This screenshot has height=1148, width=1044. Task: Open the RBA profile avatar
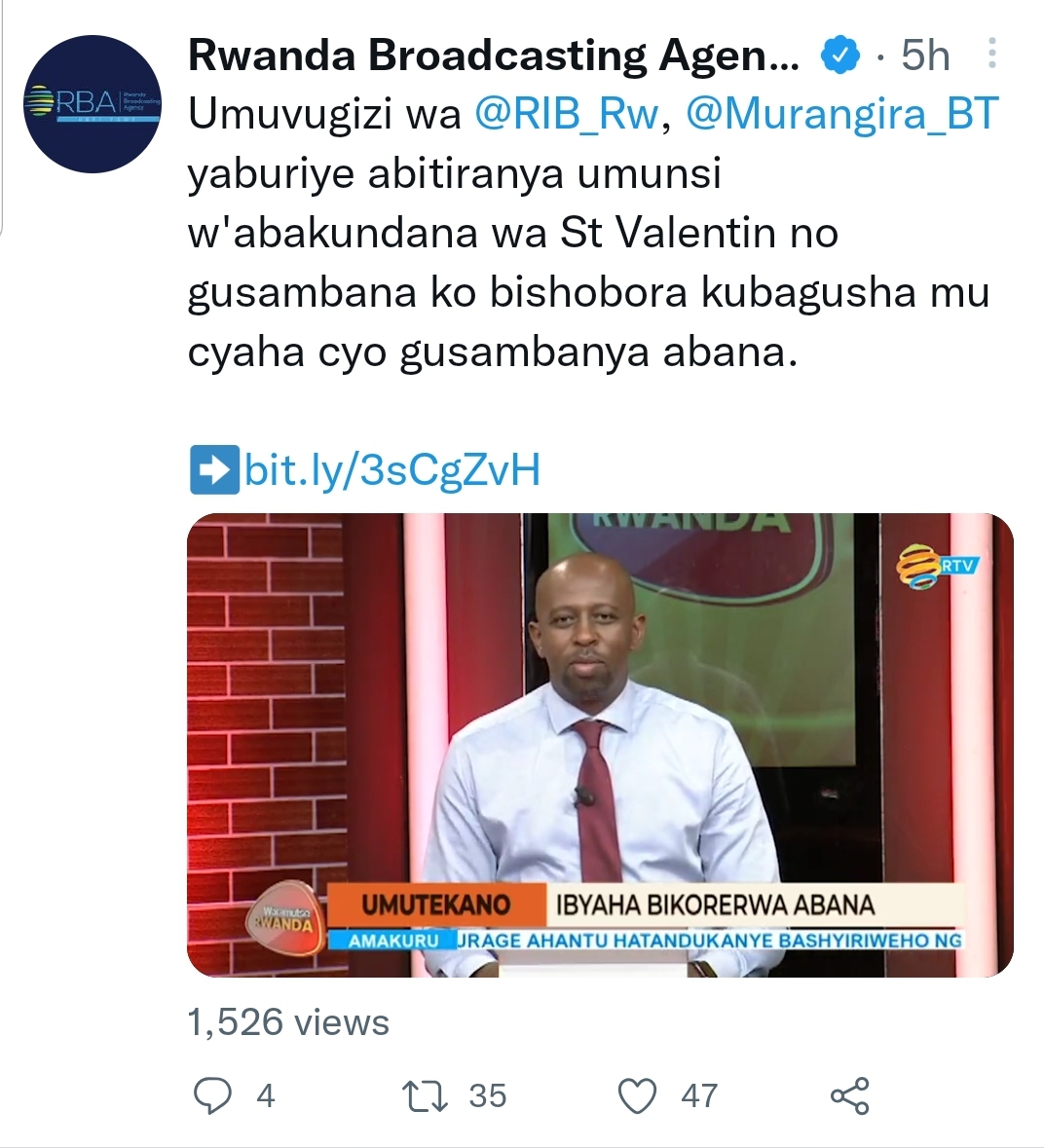(x=93, y=104)
